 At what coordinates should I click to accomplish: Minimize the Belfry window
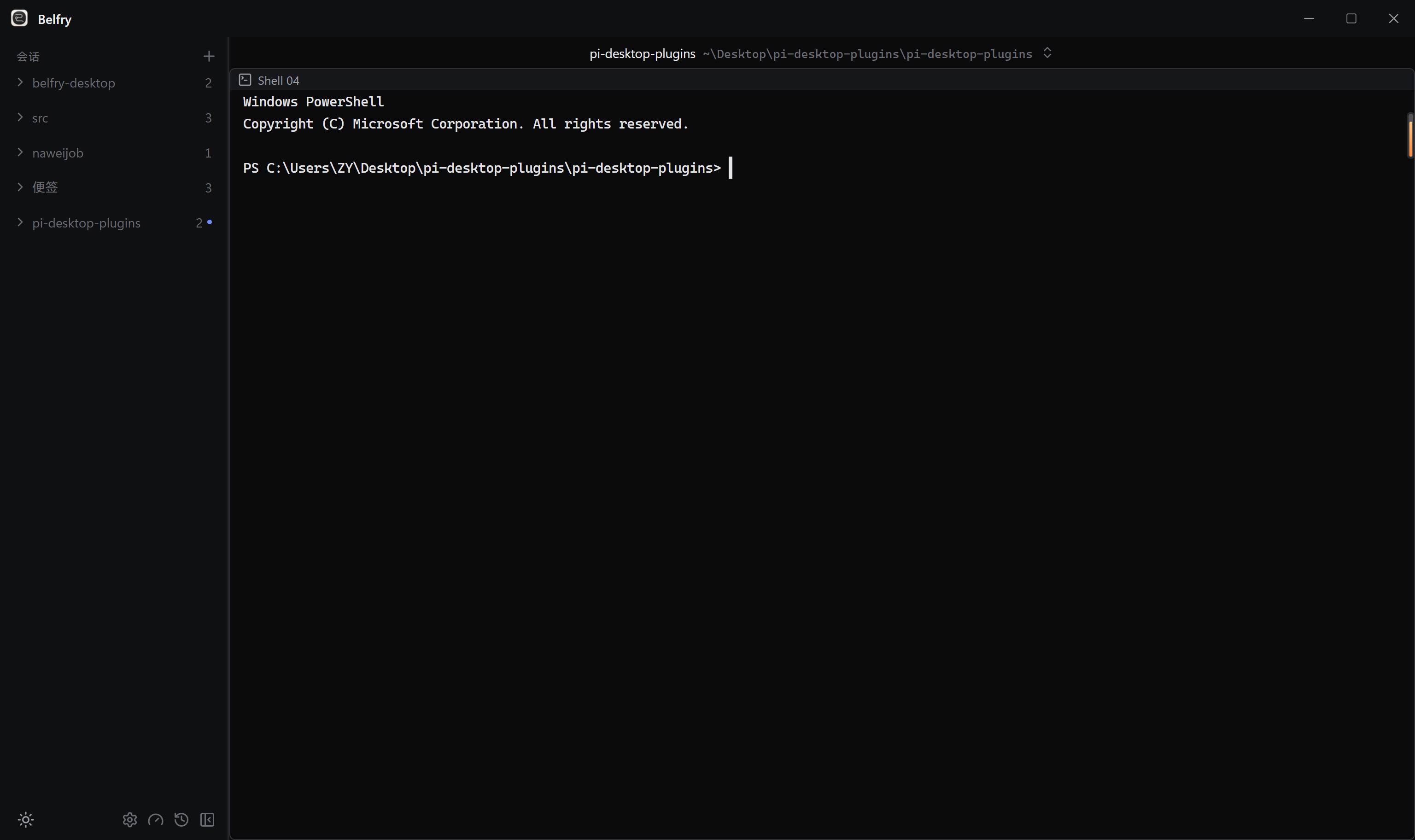click(1309, 19)
